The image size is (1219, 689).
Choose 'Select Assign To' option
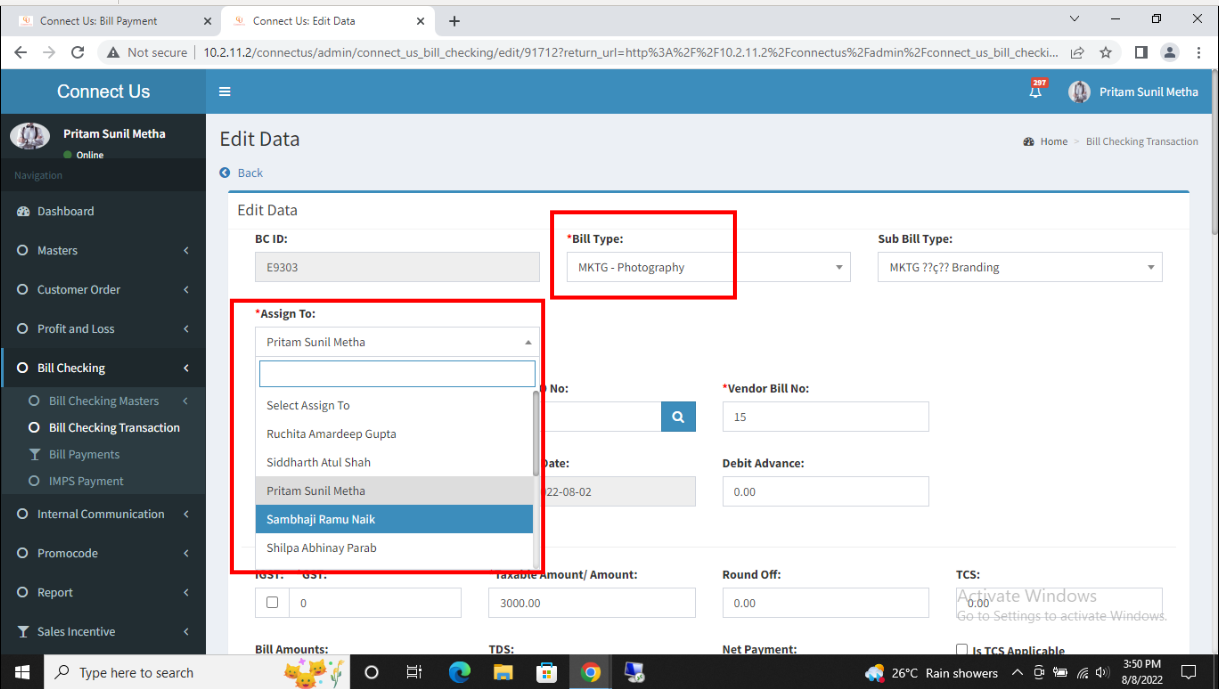click(x=394, y=406)
